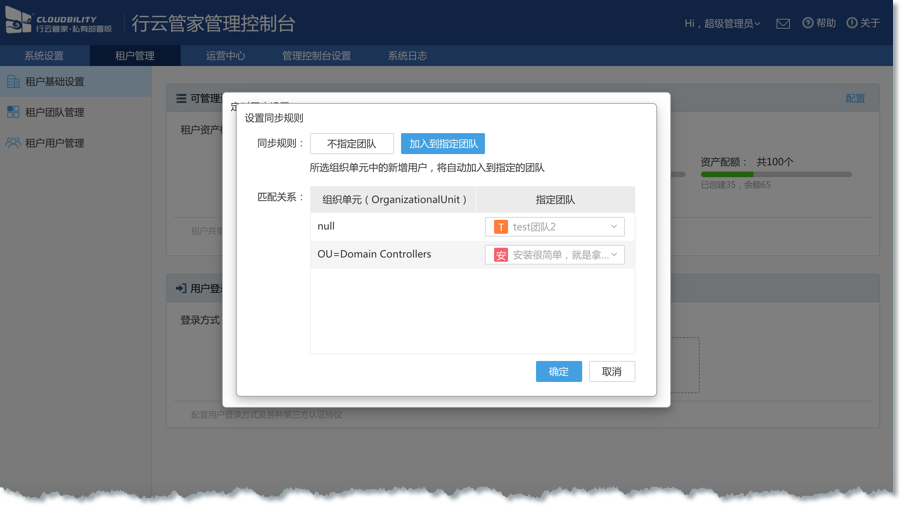The height and width of the screenshot is (506, 900).
Task: Click the orange T team avatar icon
Action: pos(501,227)
